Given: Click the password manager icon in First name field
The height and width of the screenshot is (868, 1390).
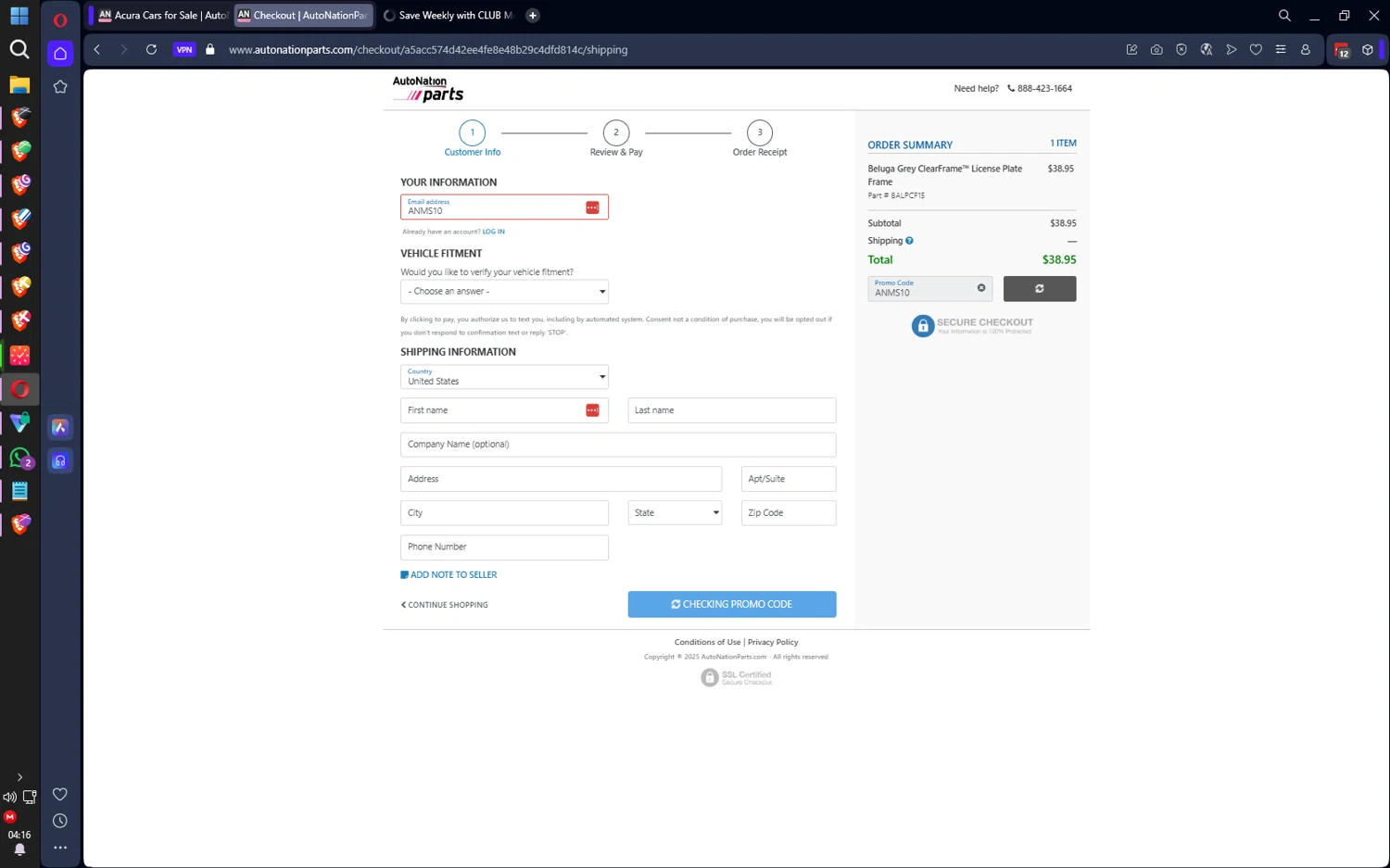Looking at the screenshot, I should 592,410.
